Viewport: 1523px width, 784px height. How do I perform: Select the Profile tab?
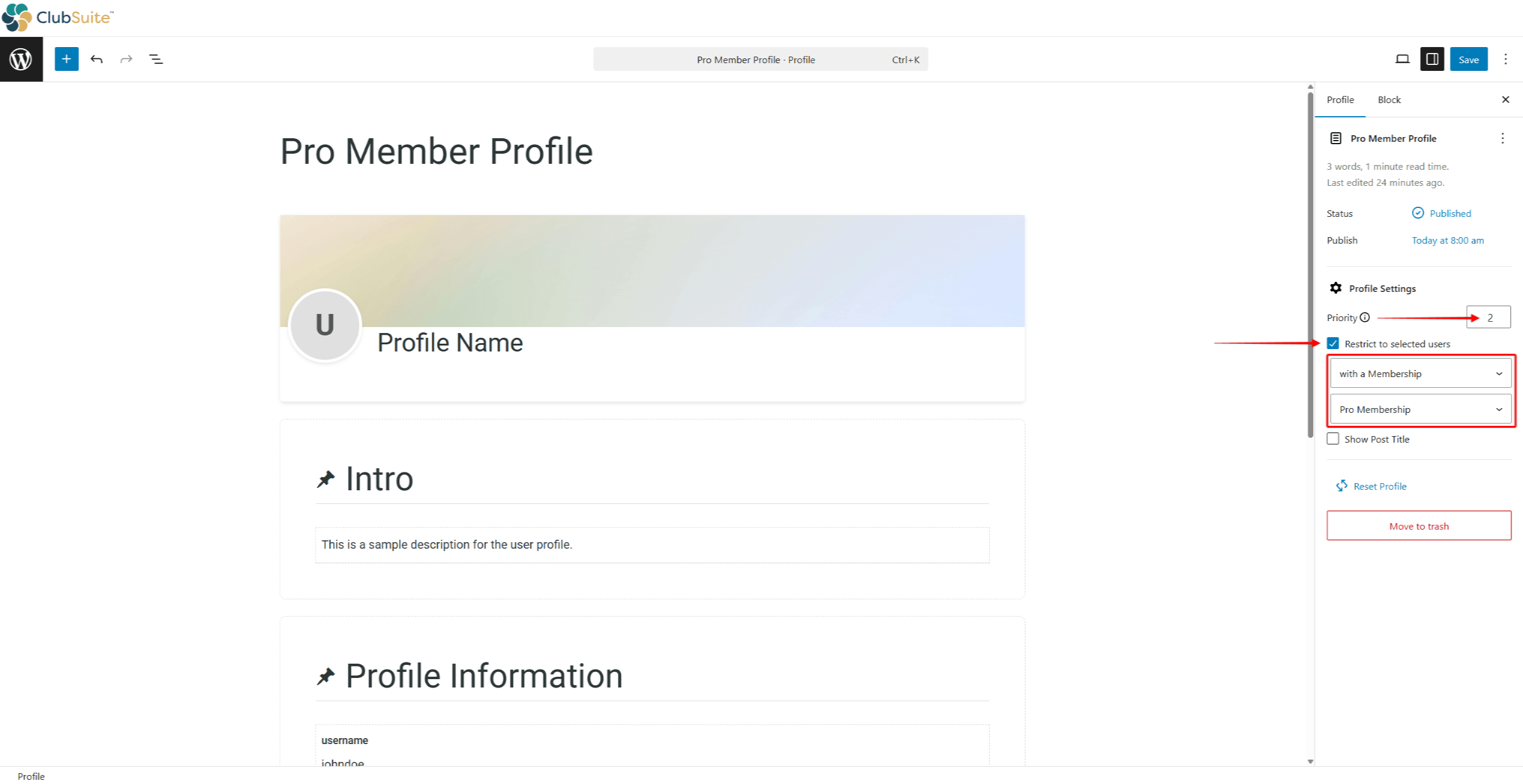tap(1339, 99)
